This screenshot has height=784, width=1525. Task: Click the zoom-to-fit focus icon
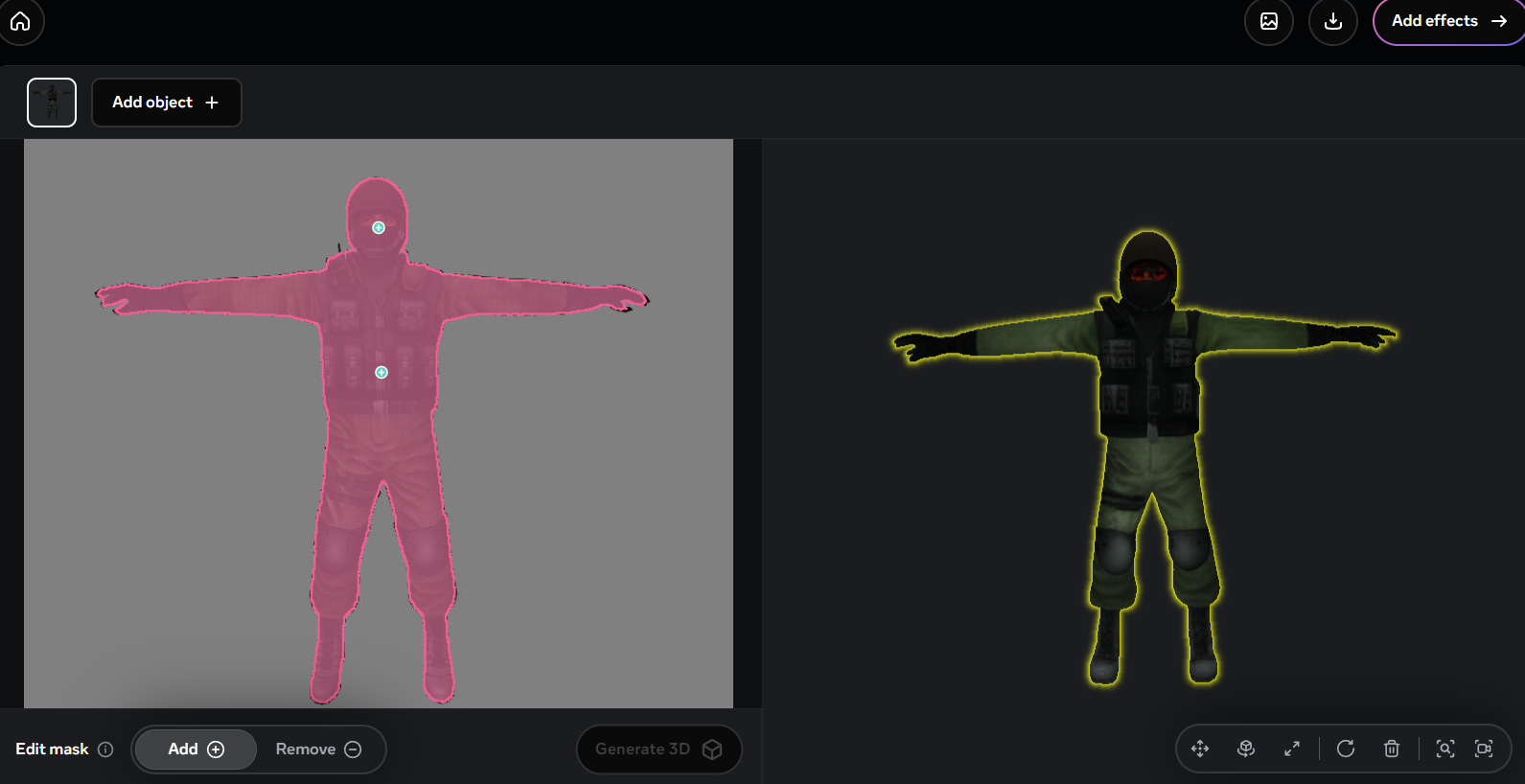coord(1445,749)
